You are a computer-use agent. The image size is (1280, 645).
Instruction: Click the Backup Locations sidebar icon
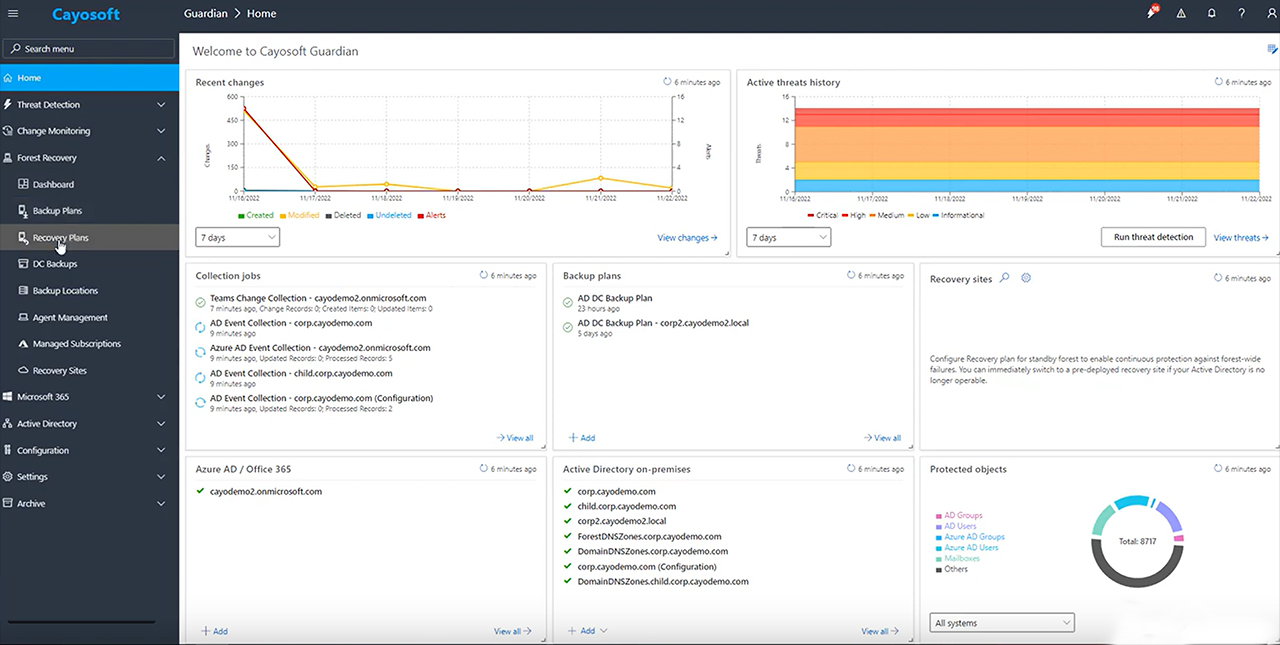(24, 291)
